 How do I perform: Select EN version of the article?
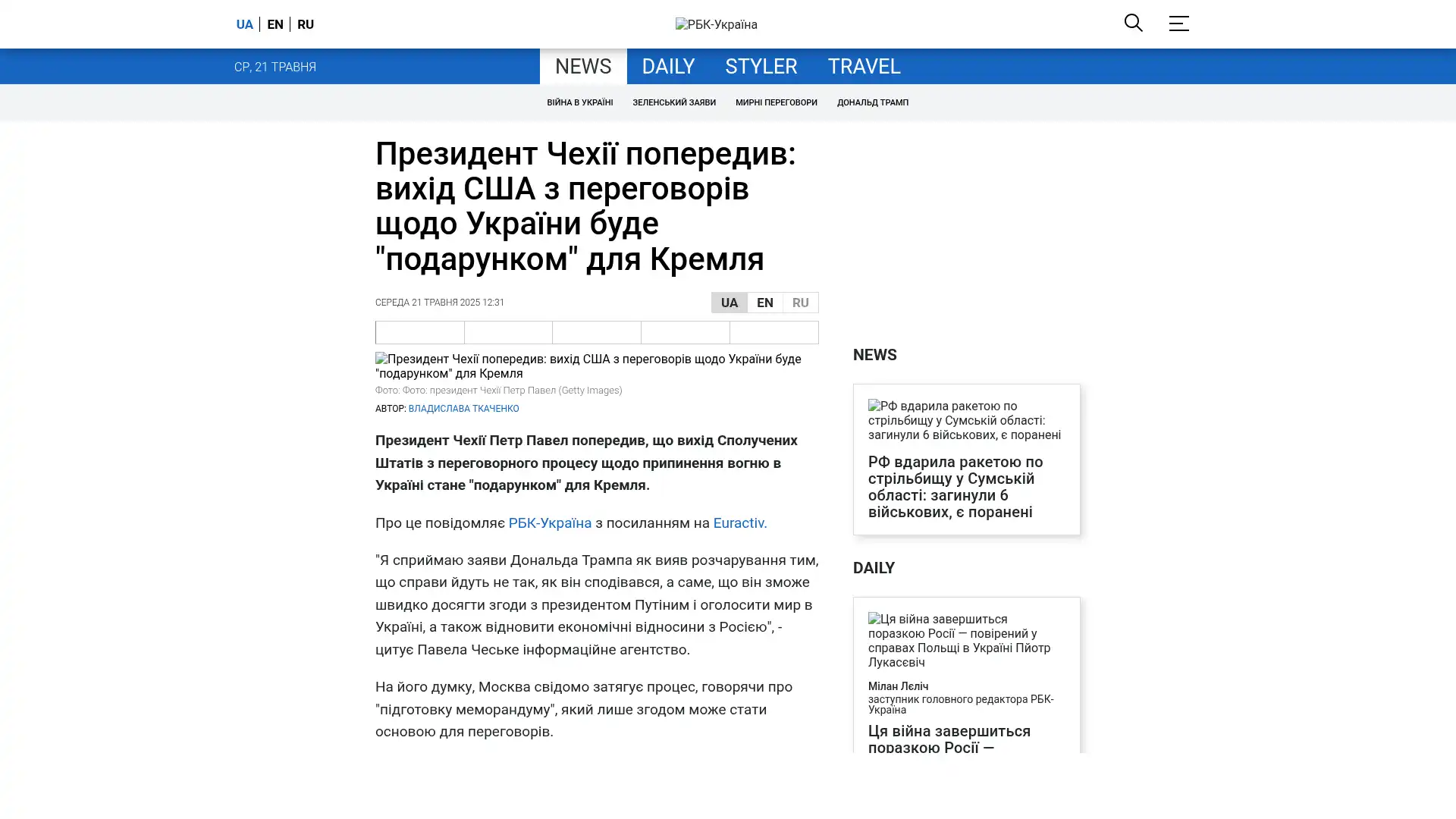764,303
